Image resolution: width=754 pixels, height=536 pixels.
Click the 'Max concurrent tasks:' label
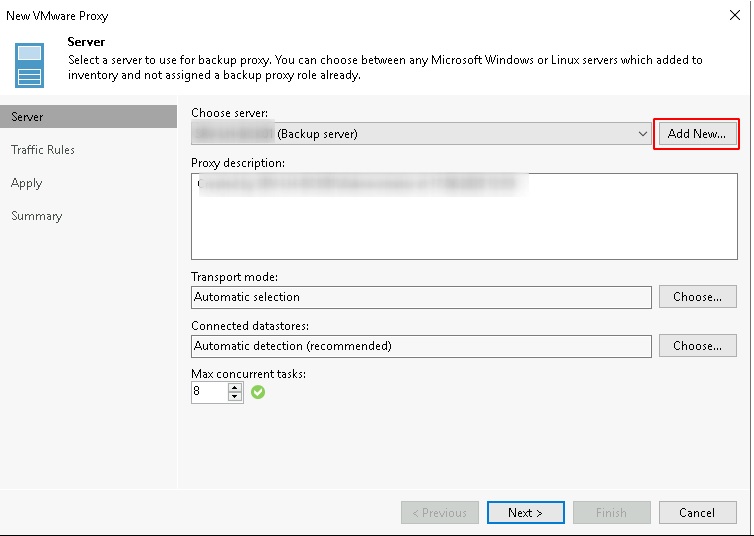248,374
